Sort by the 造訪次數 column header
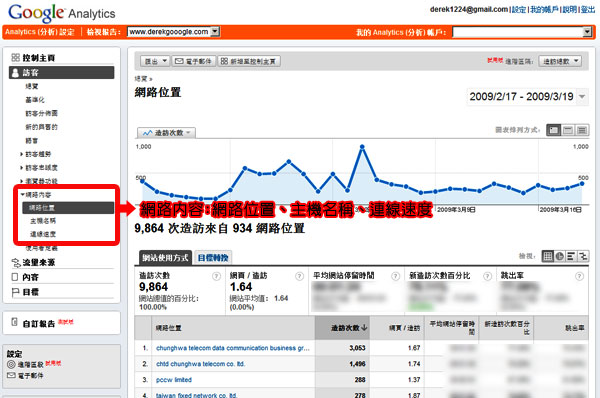This screenshot has height=398, width=600. [x=342, y=328]
